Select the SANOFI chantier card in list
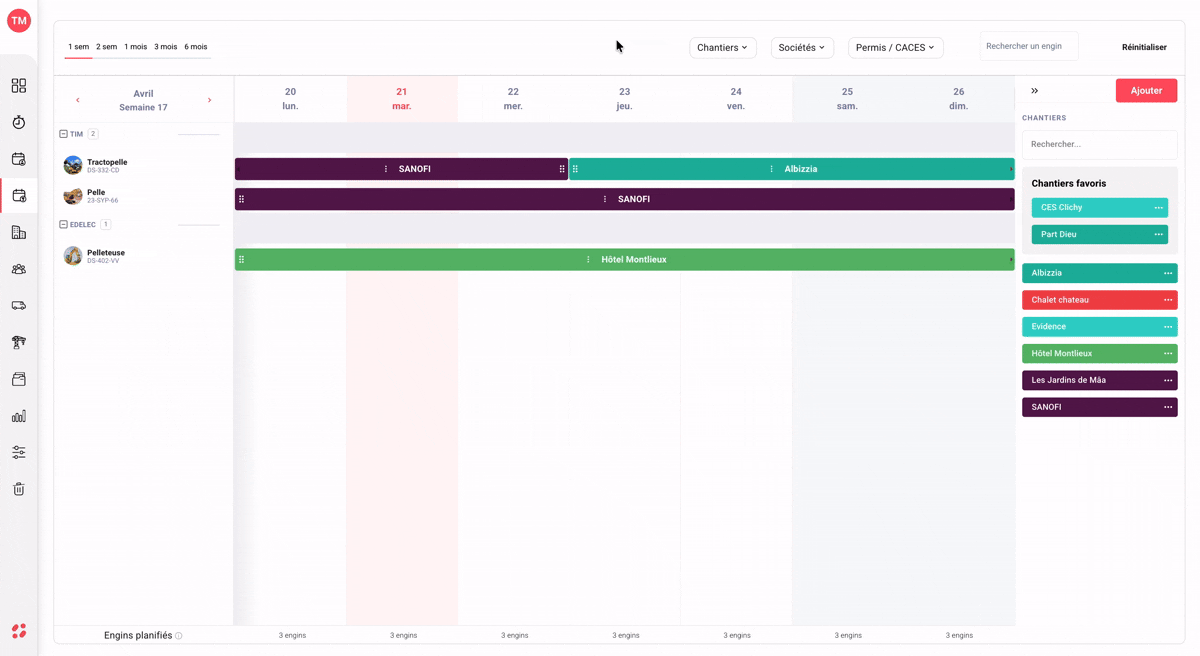1200x656 pixels. [1100, 407]
